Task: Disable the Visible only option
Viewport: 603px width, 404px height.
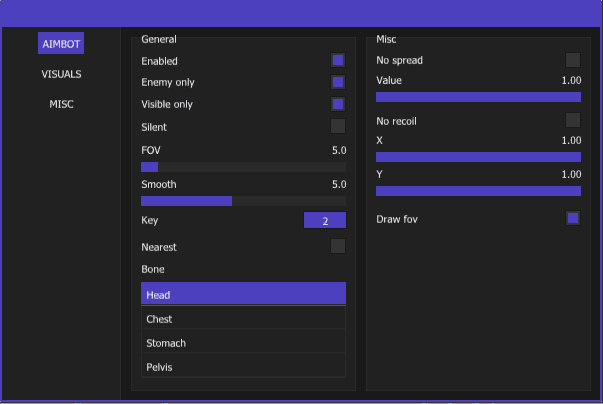Action: 338,104
